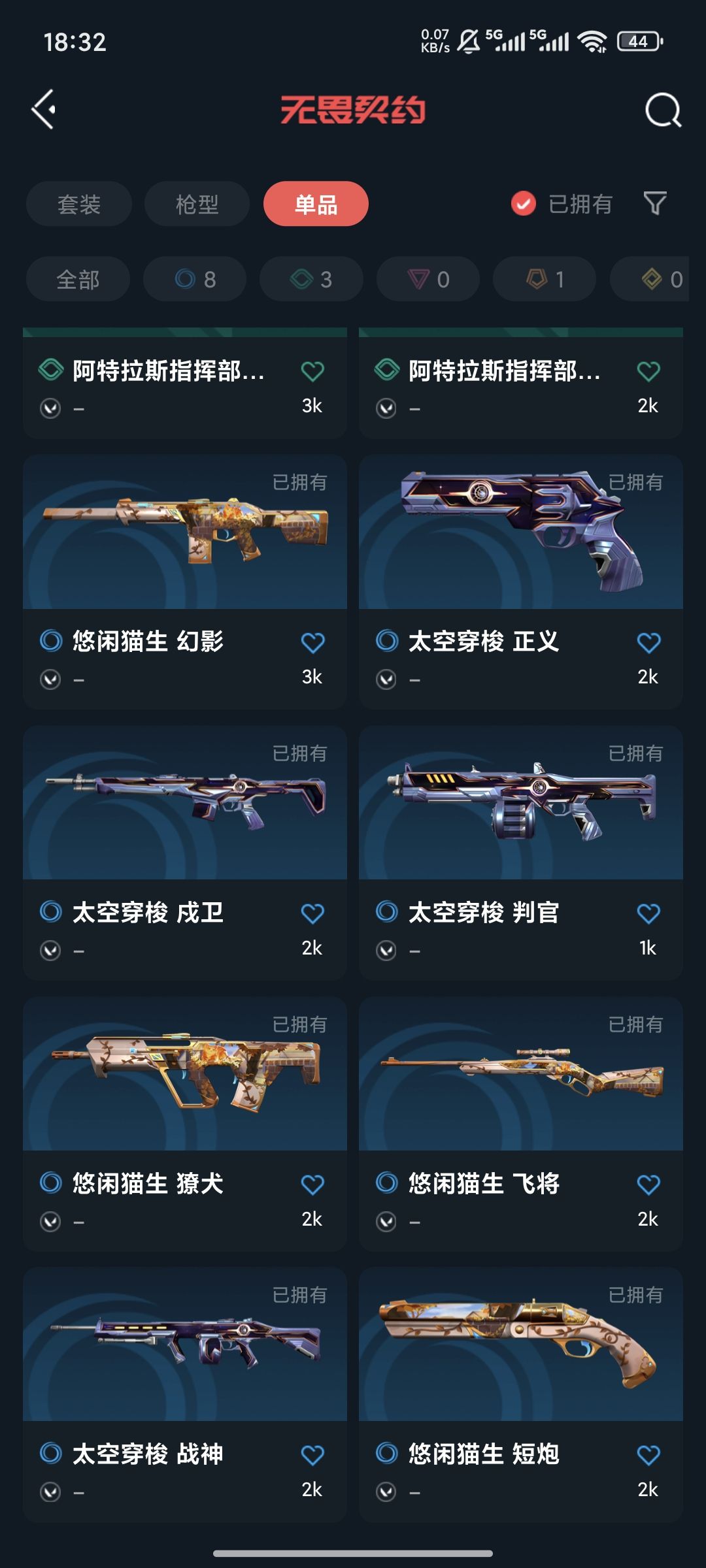Screen dimensions: 706x1568
Task: Toggle the blue-tier filter showing 8
Action: [195, 279]
